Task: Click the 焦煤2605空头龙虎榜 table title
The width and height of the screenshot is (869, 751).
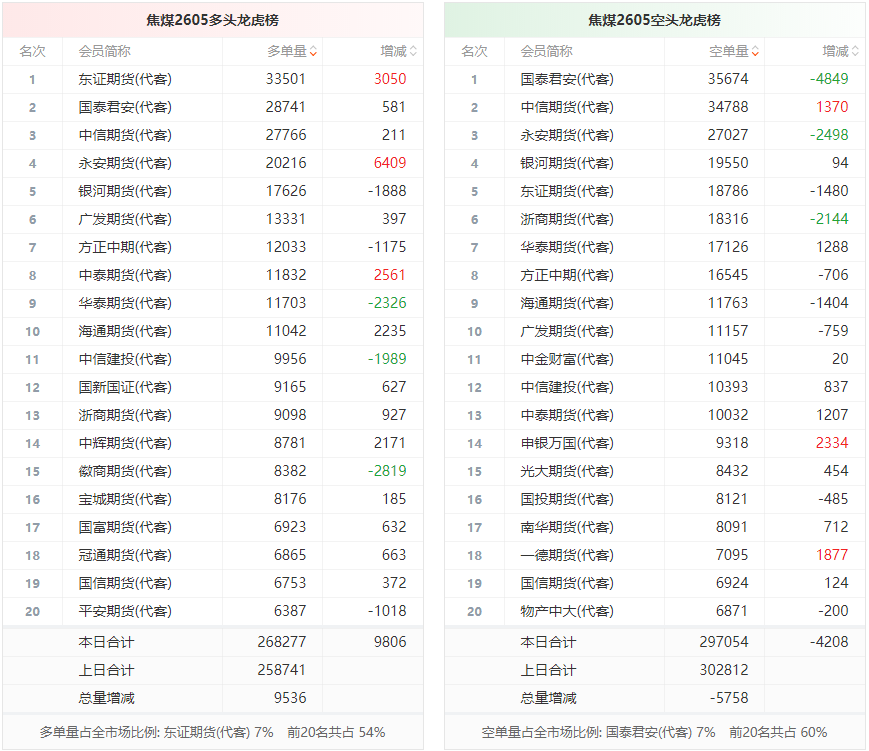Action: click(x=655, y=21)
